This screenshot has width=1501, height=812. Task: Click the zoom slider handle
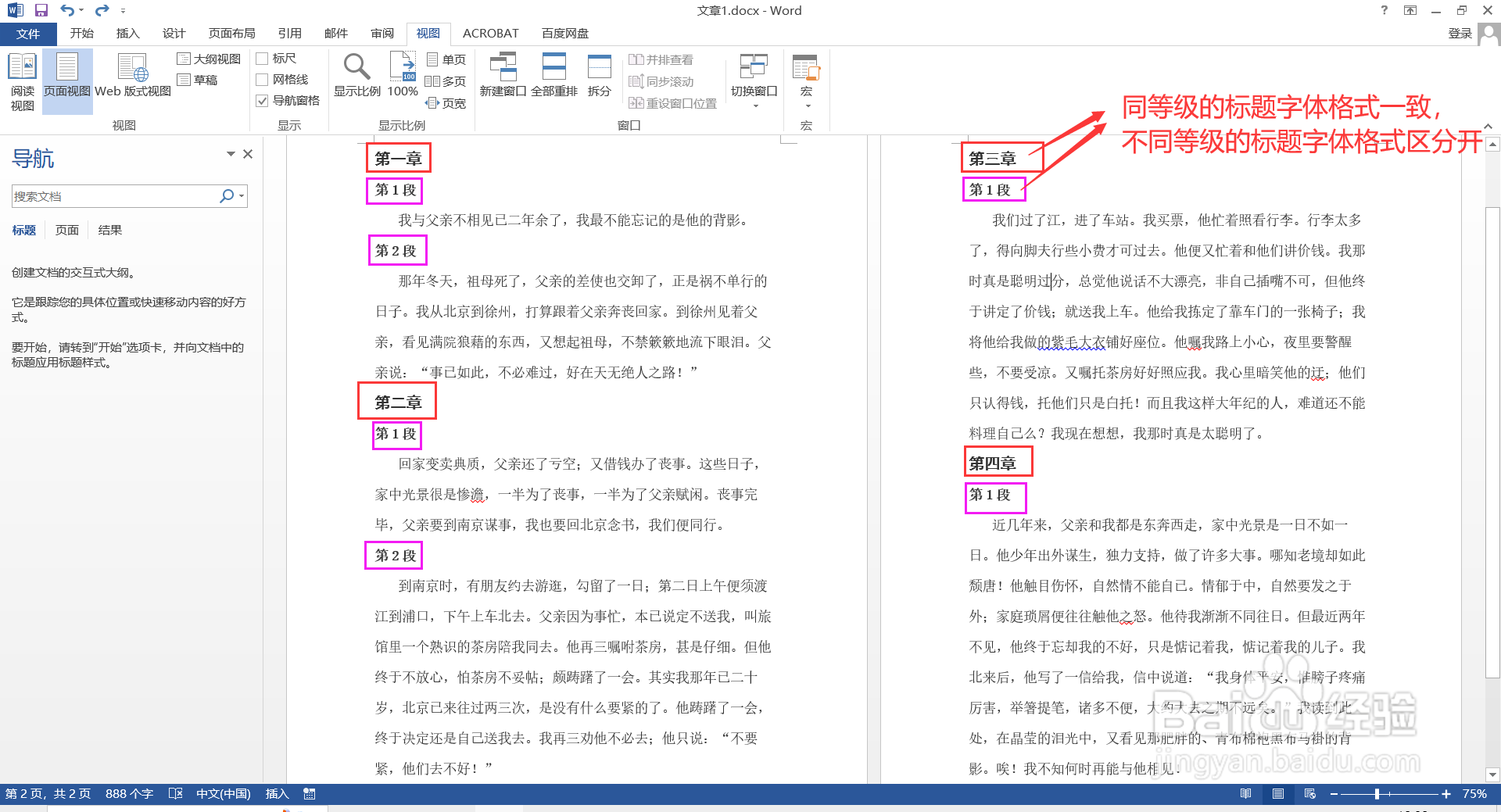point(1377,794)
